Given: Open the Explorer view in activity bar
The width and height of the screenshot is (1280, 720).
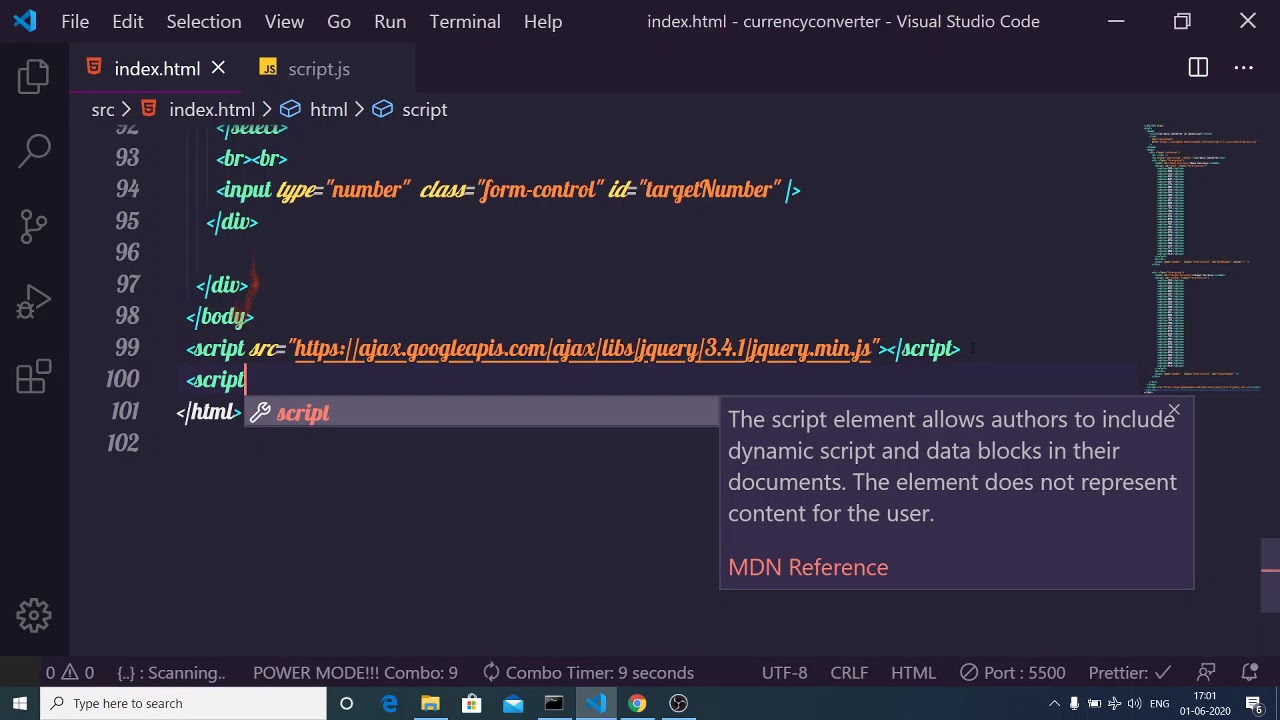Looking at the screenshot, I should pyautogui.click(x=34, y=77).
